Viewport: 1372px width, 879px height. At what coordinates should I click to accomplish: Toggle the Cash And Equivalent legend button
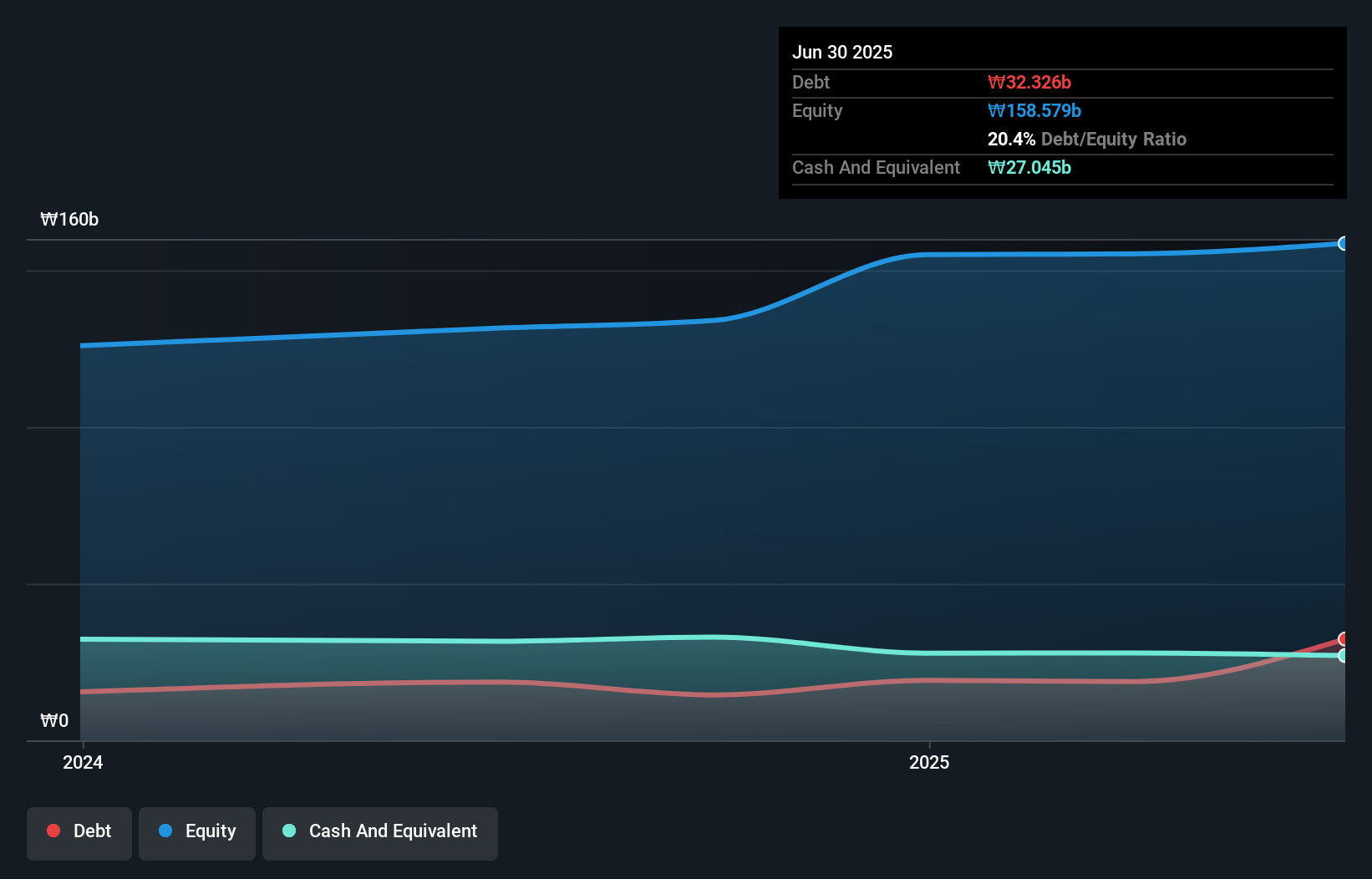380,833
